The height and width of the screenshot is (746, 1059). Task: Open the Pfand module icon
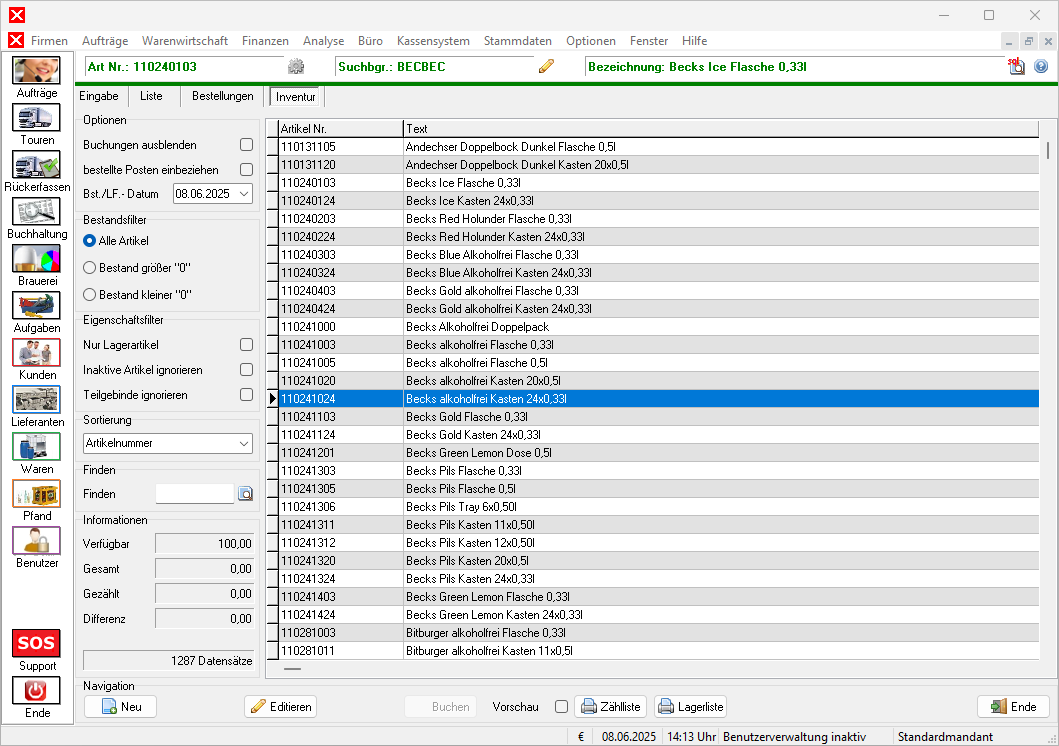(37, 493)
